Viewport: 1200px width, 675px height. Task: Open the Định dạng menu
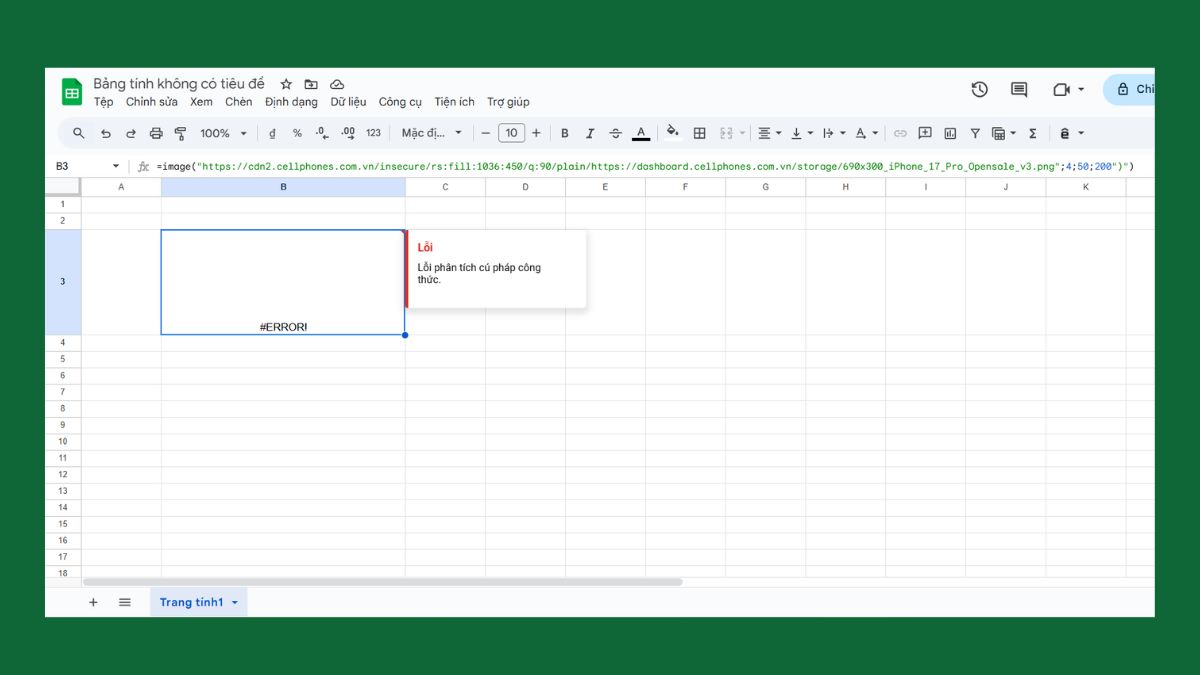(291, 101)
